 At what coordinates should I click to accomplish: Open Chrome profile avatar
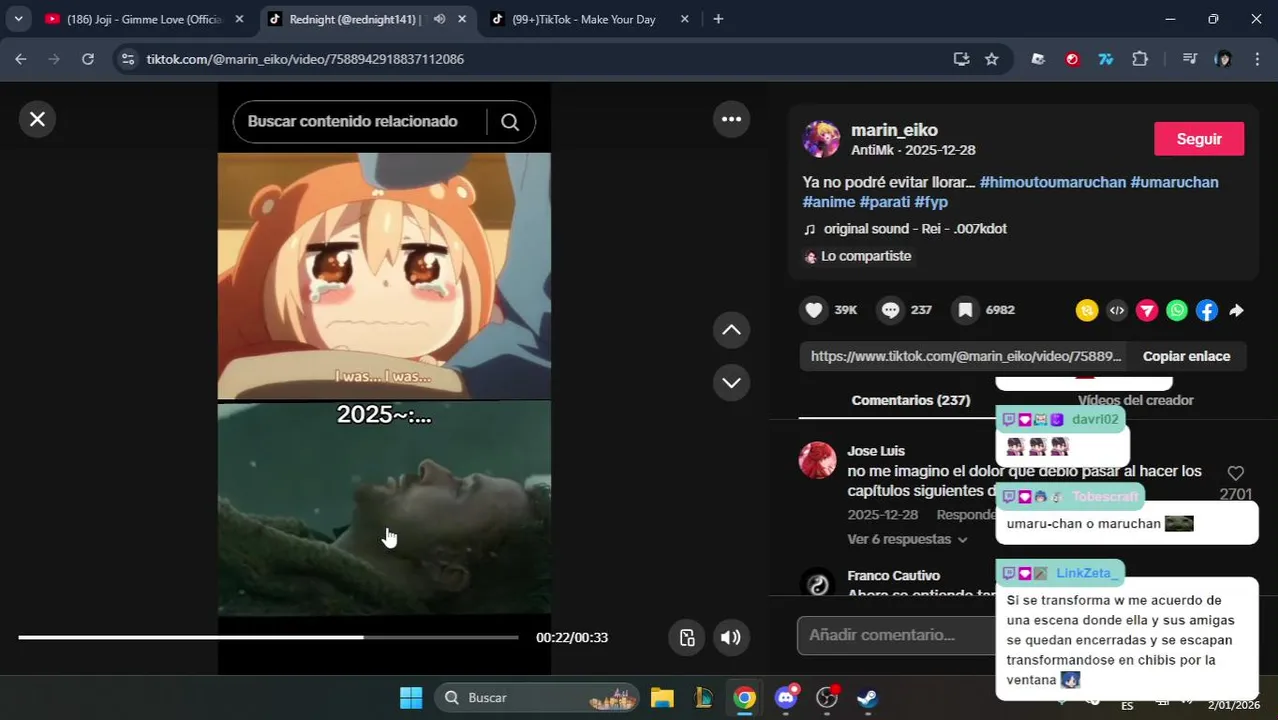tap(1223, 59)
